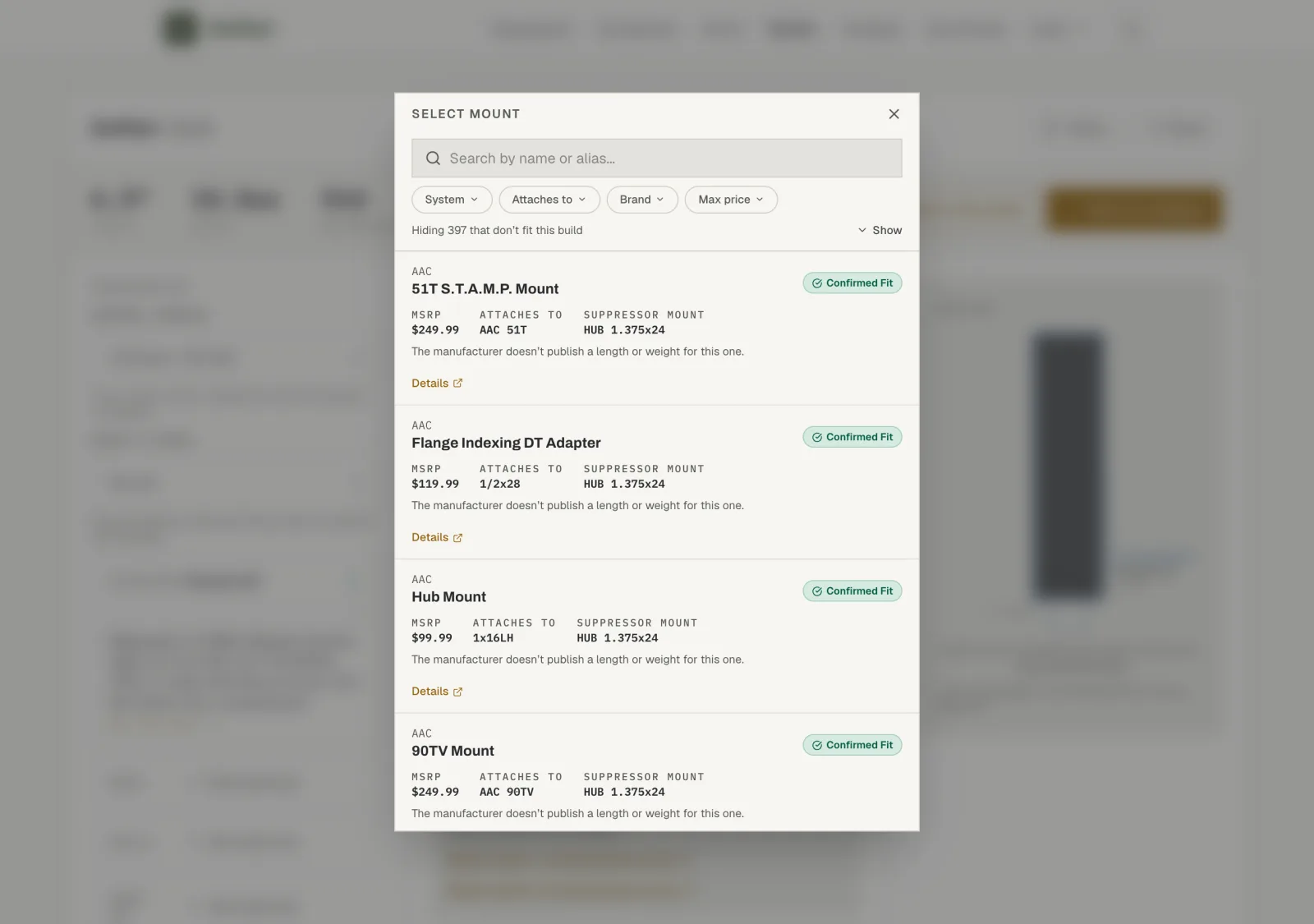
Task: Select the 51T S.T.A.M.P. Mount title
Action: pos(485,289)
